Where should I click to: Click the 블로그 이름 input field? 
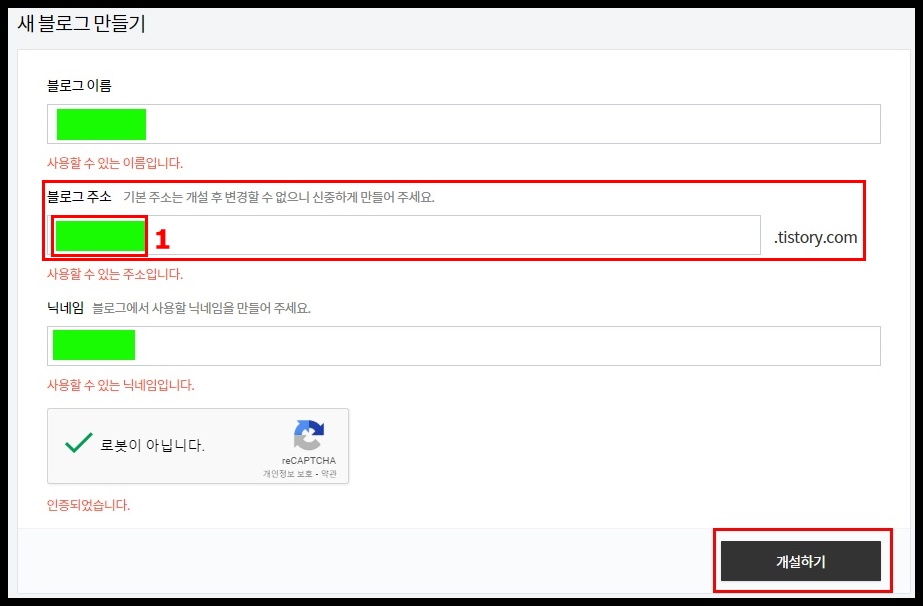[x=464, y=124]
